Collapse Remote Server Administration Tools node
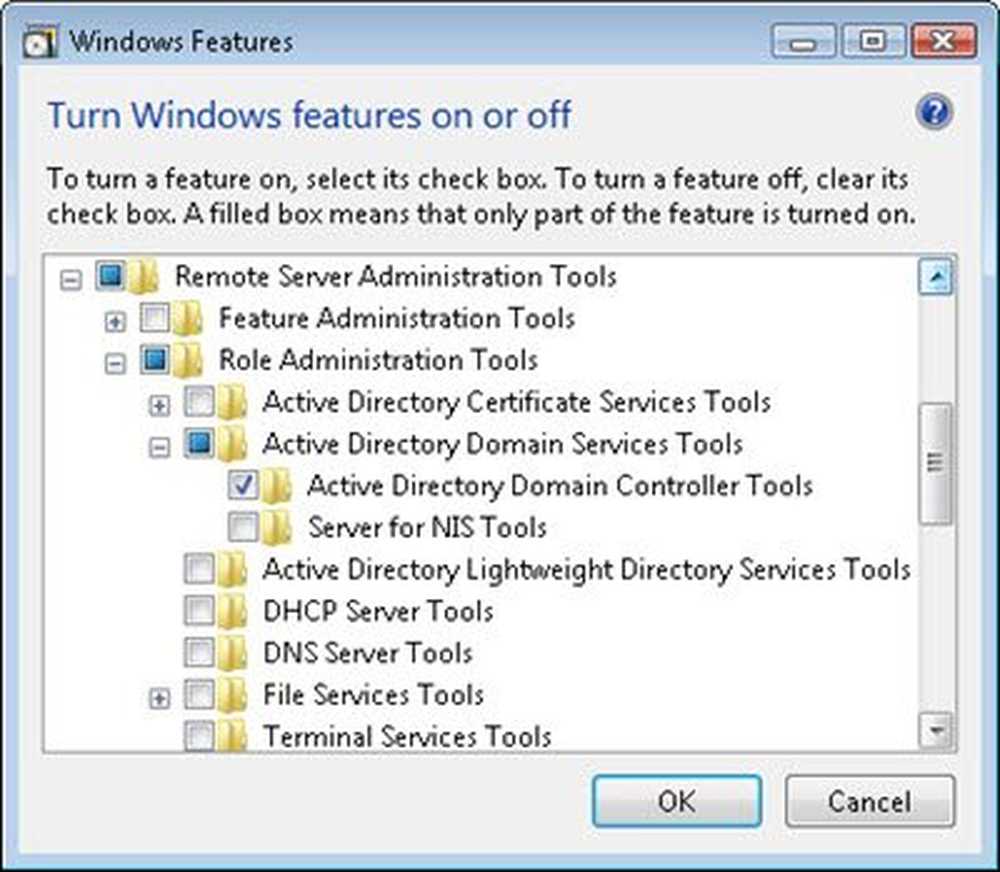 [71, 280]
